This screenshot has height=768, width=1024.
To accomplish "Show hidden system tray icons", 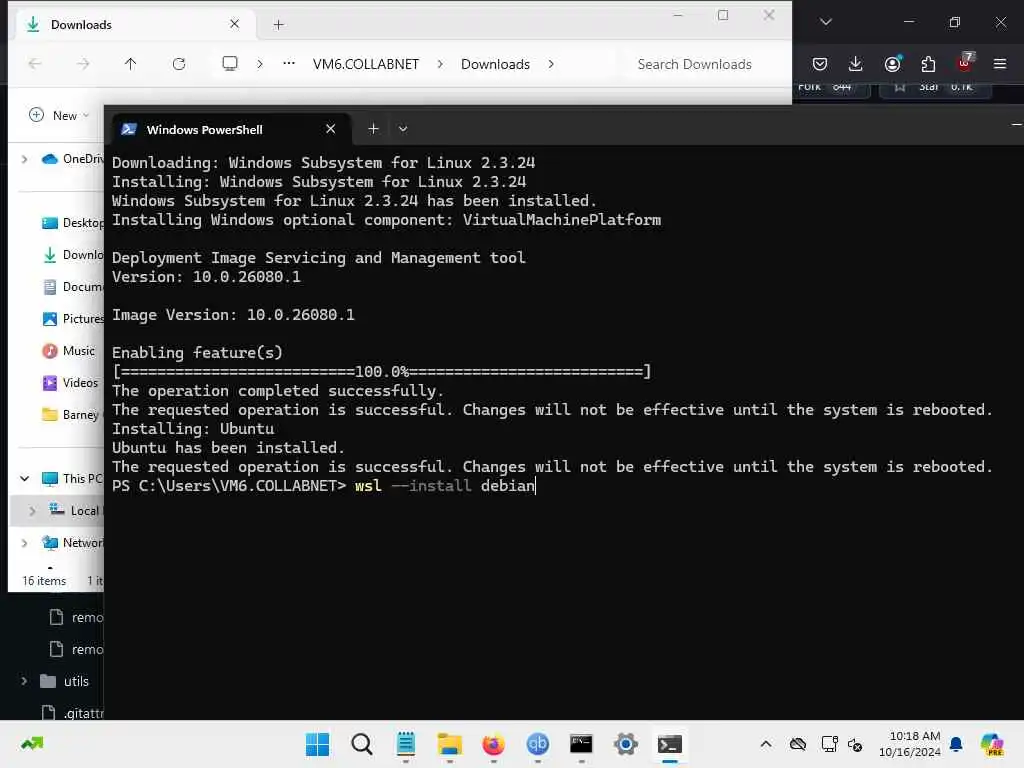I will click(x=765, y=744).
